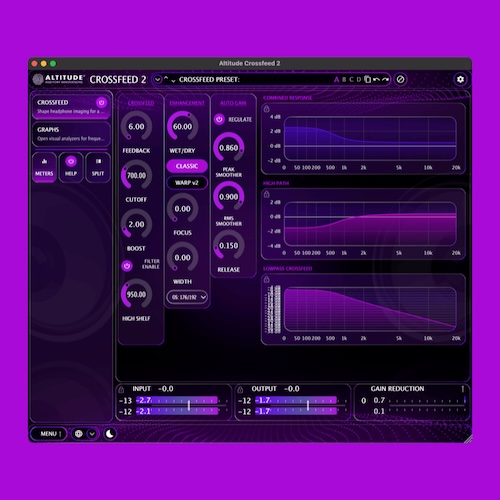Select preset slot B

tap(344, 80)
